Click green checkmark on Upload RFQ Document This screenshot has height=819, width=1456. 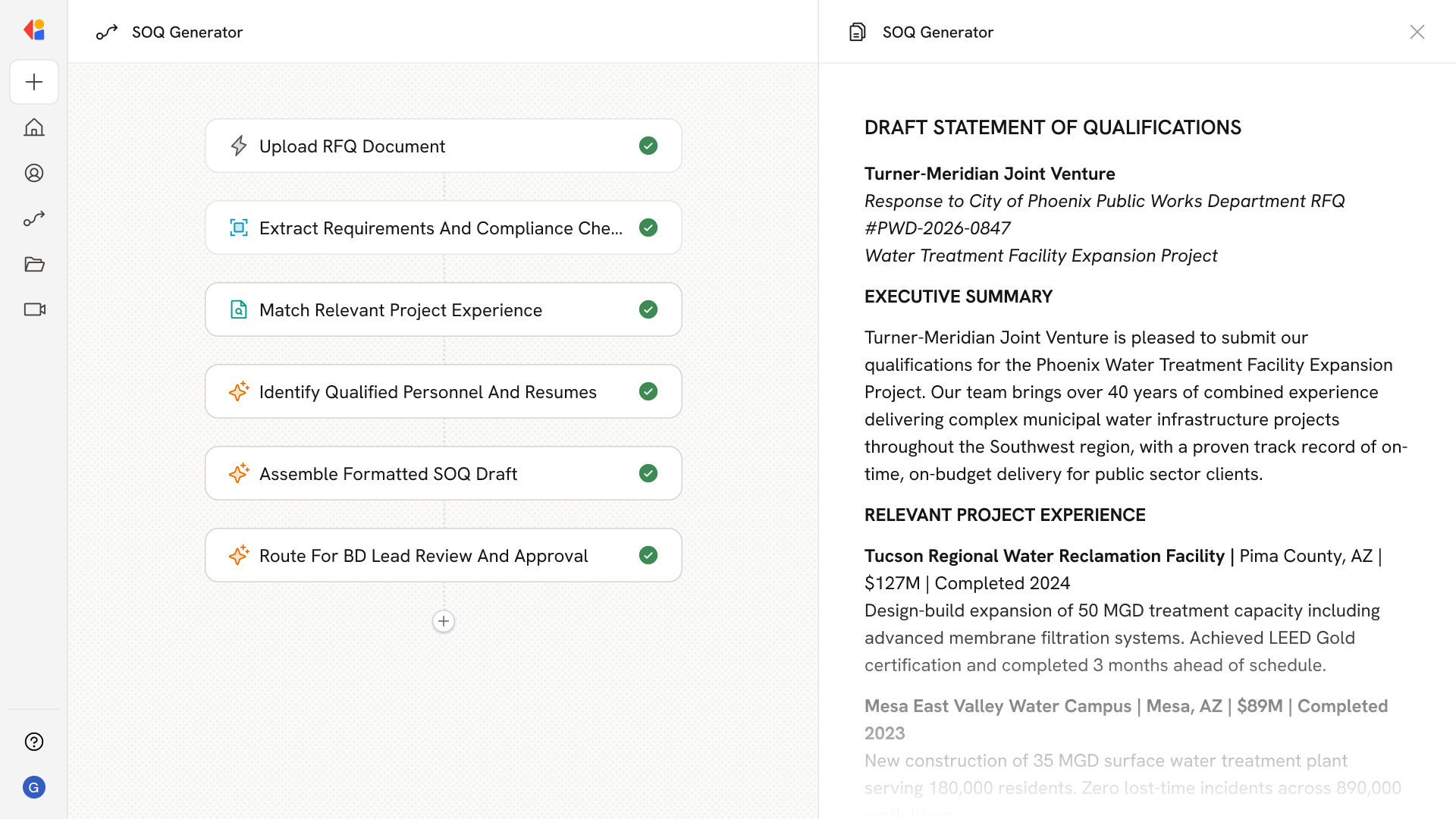pyautogui.click(x=648, y=146)
